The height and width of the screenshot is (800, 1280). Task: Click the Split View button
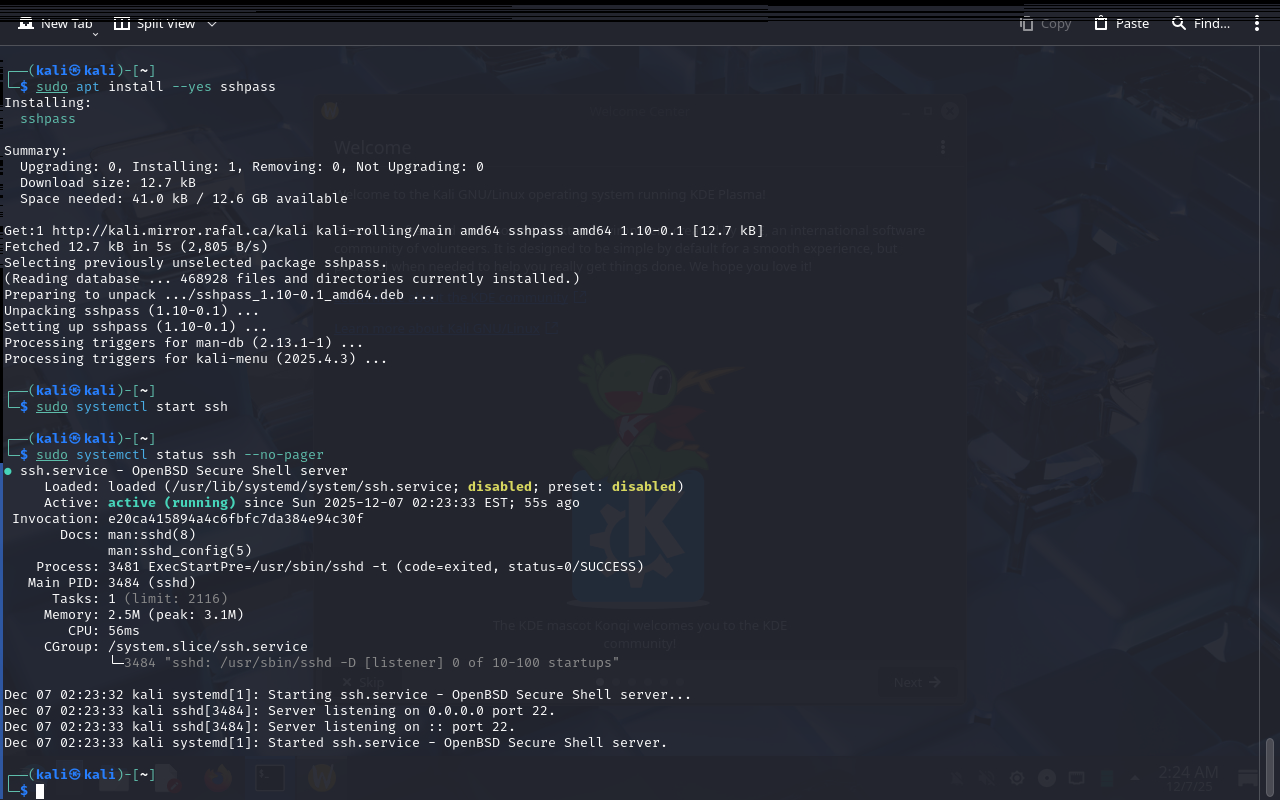coord(155,23)
